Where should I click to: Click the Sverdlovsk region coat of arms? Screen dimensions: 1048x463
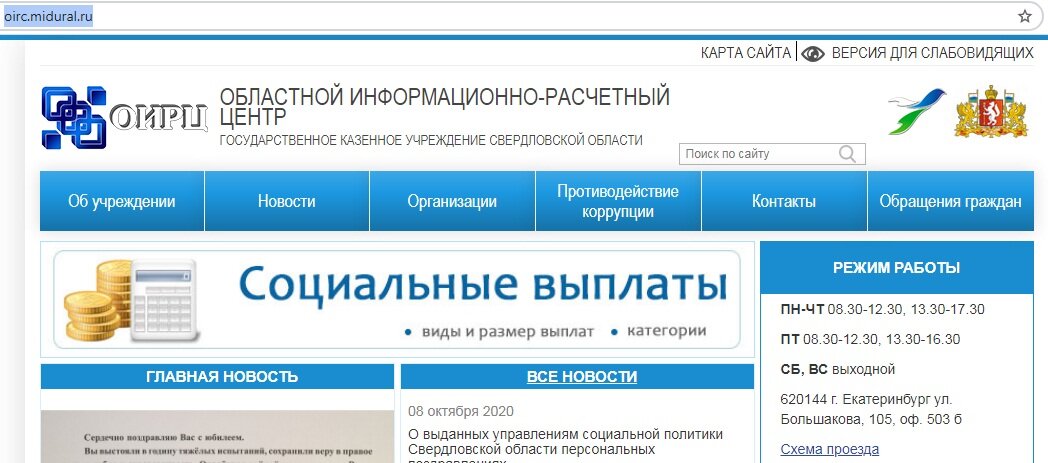click(992, 112)
